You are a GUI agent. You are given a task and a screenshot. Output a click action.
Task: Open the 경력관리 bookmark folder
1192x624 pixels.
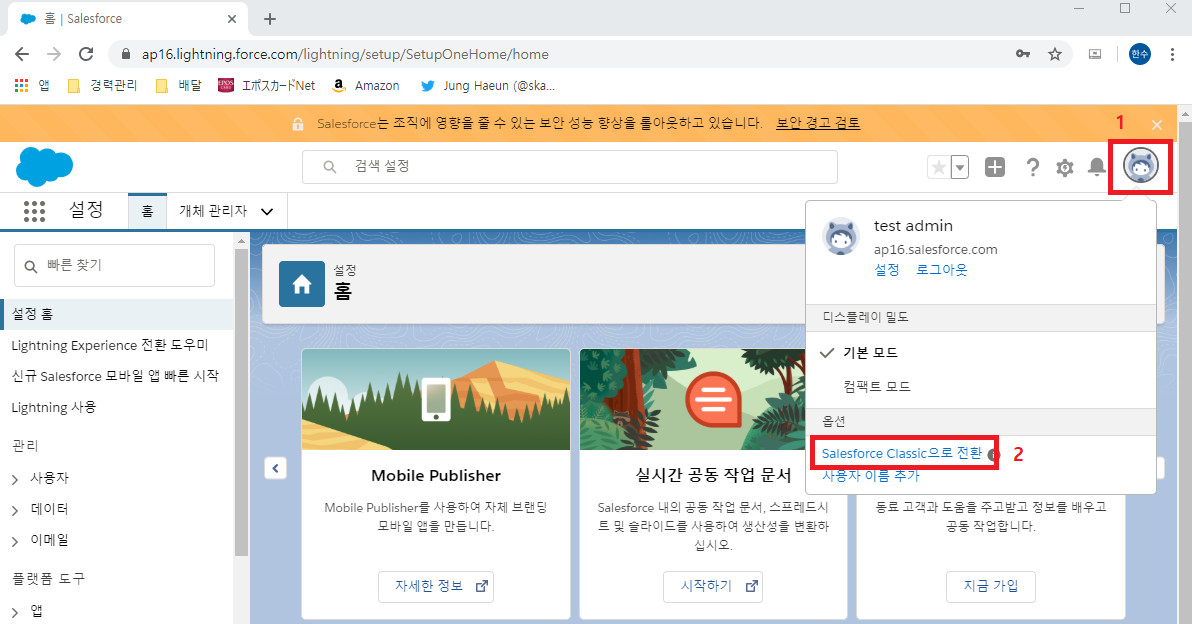[x=102, y=86]
